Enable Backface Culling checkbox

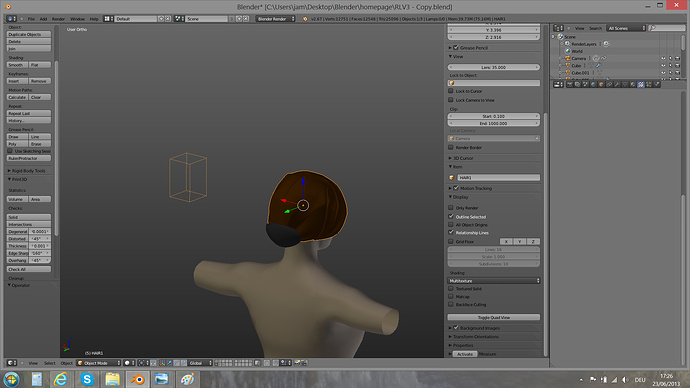pyautogui.click(x=451, y=304)
